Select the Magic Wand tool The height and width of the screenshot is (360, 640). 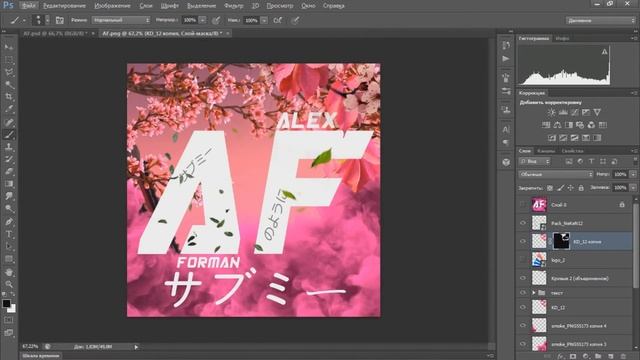pyautogui.click(x=9, y=84)
